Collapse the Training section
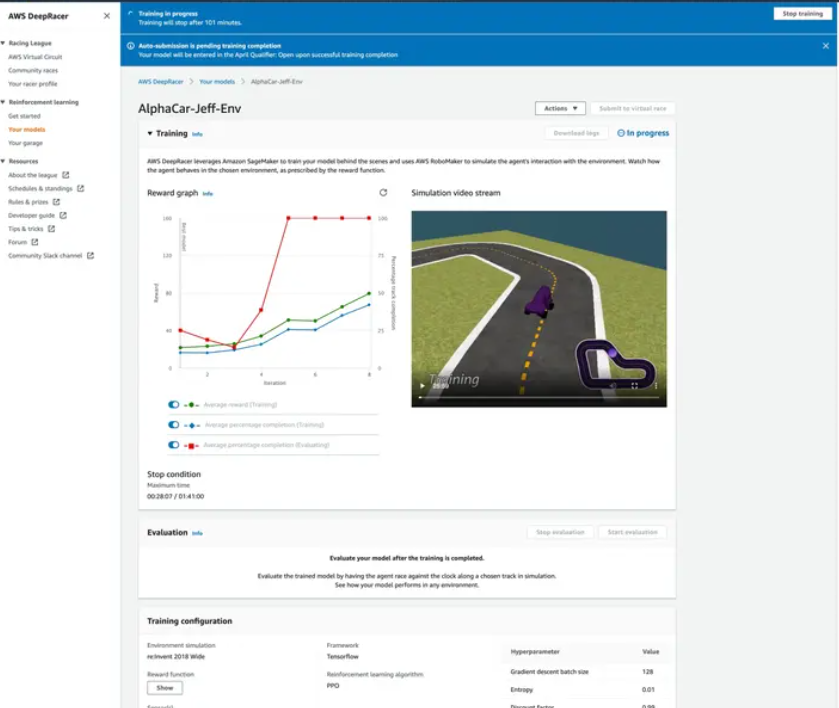 pyautogui.click(x=150, y=133)
